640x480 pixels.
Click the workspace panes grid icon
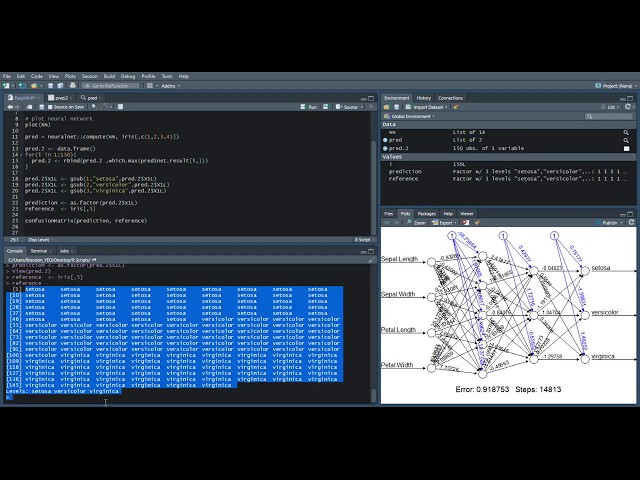point(150,86)
